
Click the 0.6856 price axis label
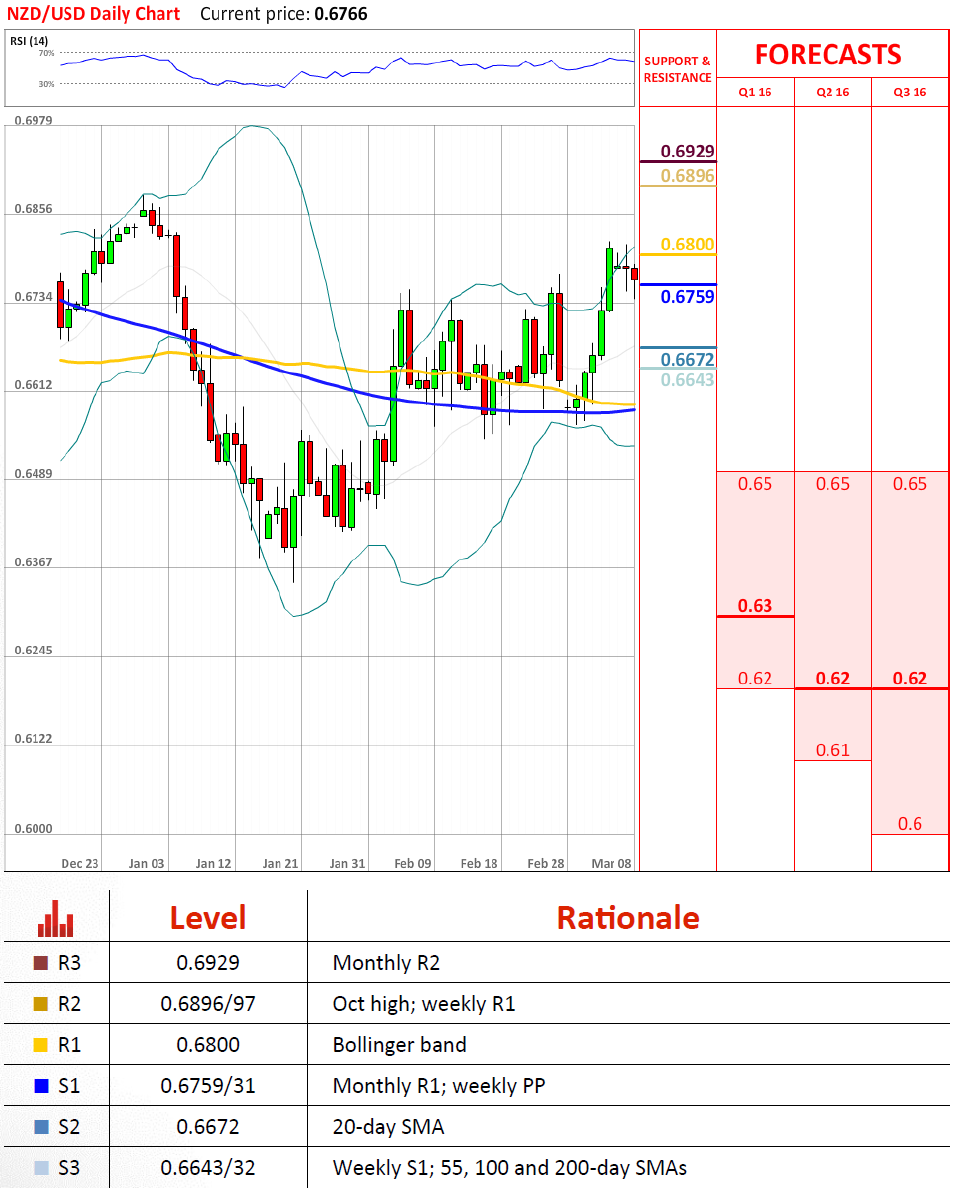pyautogui.click(x=33, y=208)
